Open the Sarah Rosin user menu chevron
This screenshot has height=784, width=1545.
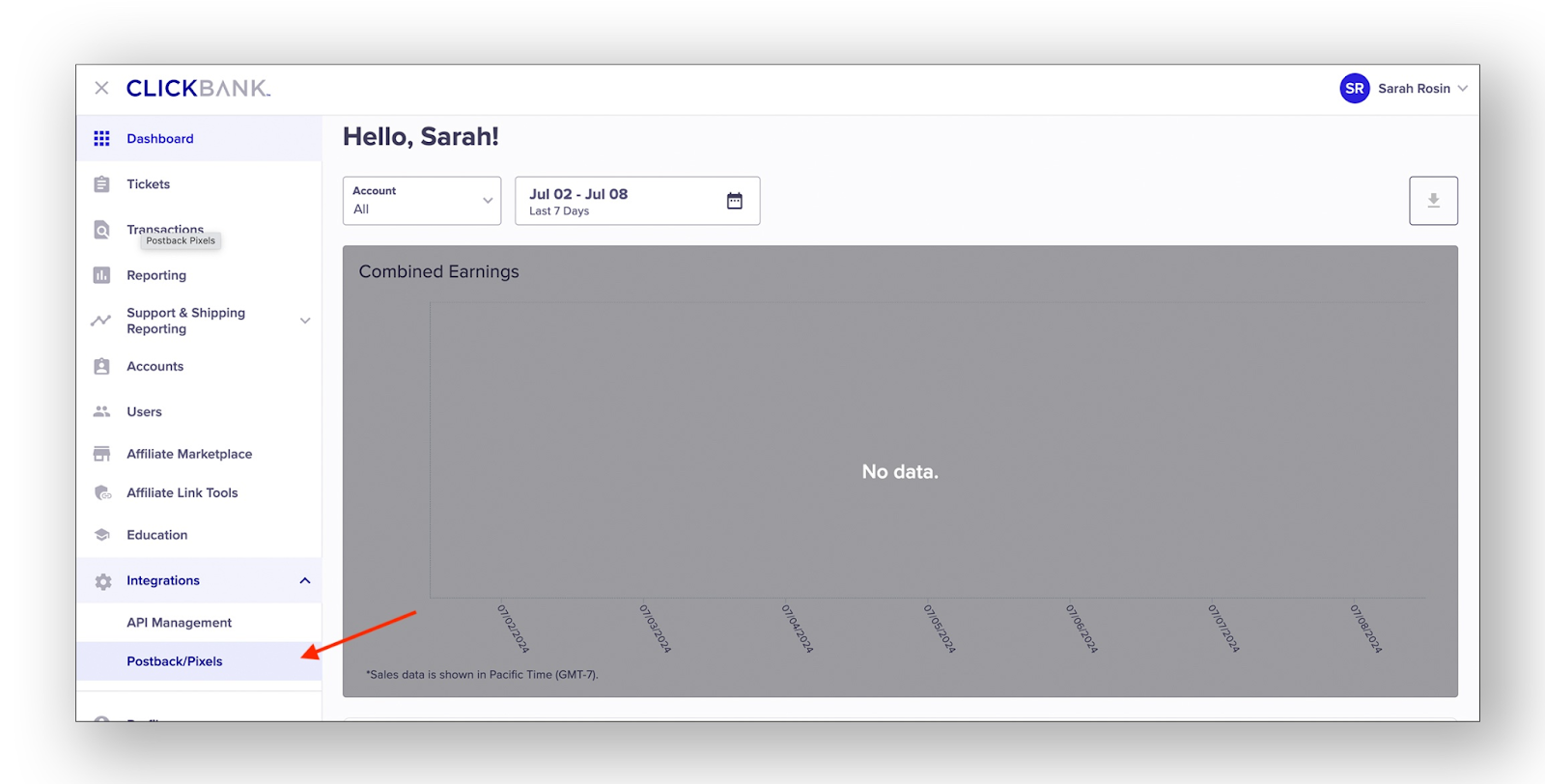click(1463, 88)
